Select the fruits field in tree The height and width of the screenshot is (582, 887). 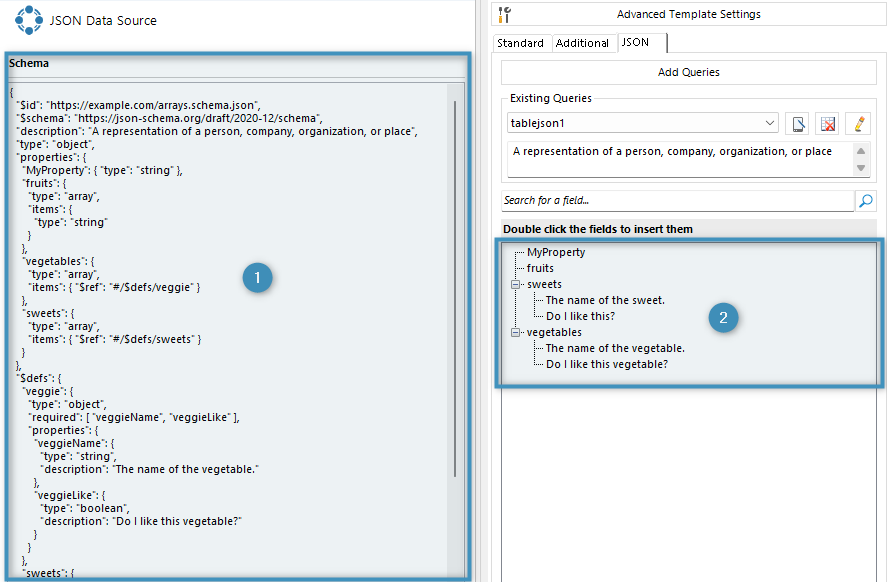tap(540, 268)
